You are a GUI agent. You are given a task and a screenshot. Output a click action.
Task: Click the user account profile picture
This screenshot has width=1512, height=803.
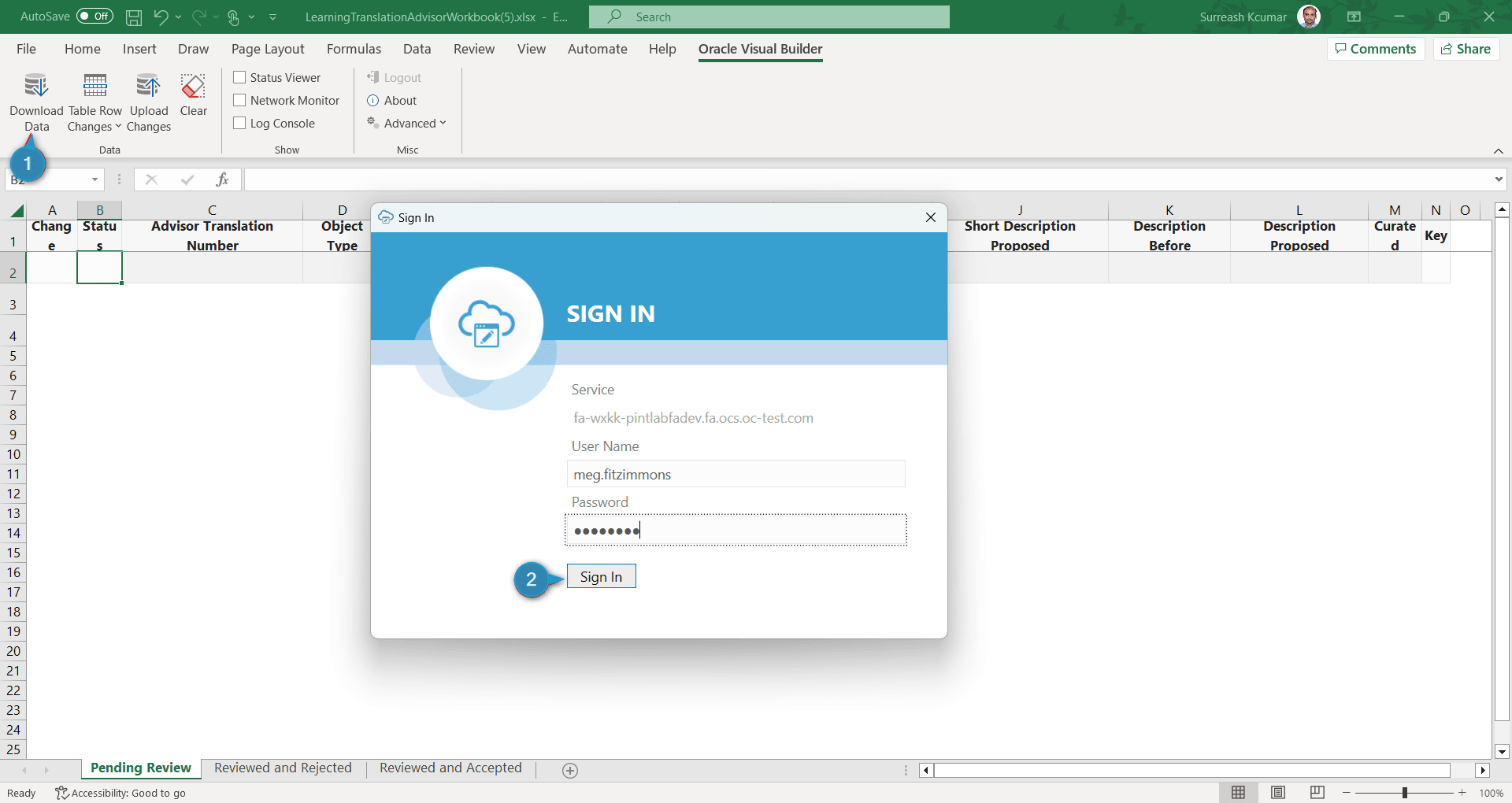pos(1309,17)
